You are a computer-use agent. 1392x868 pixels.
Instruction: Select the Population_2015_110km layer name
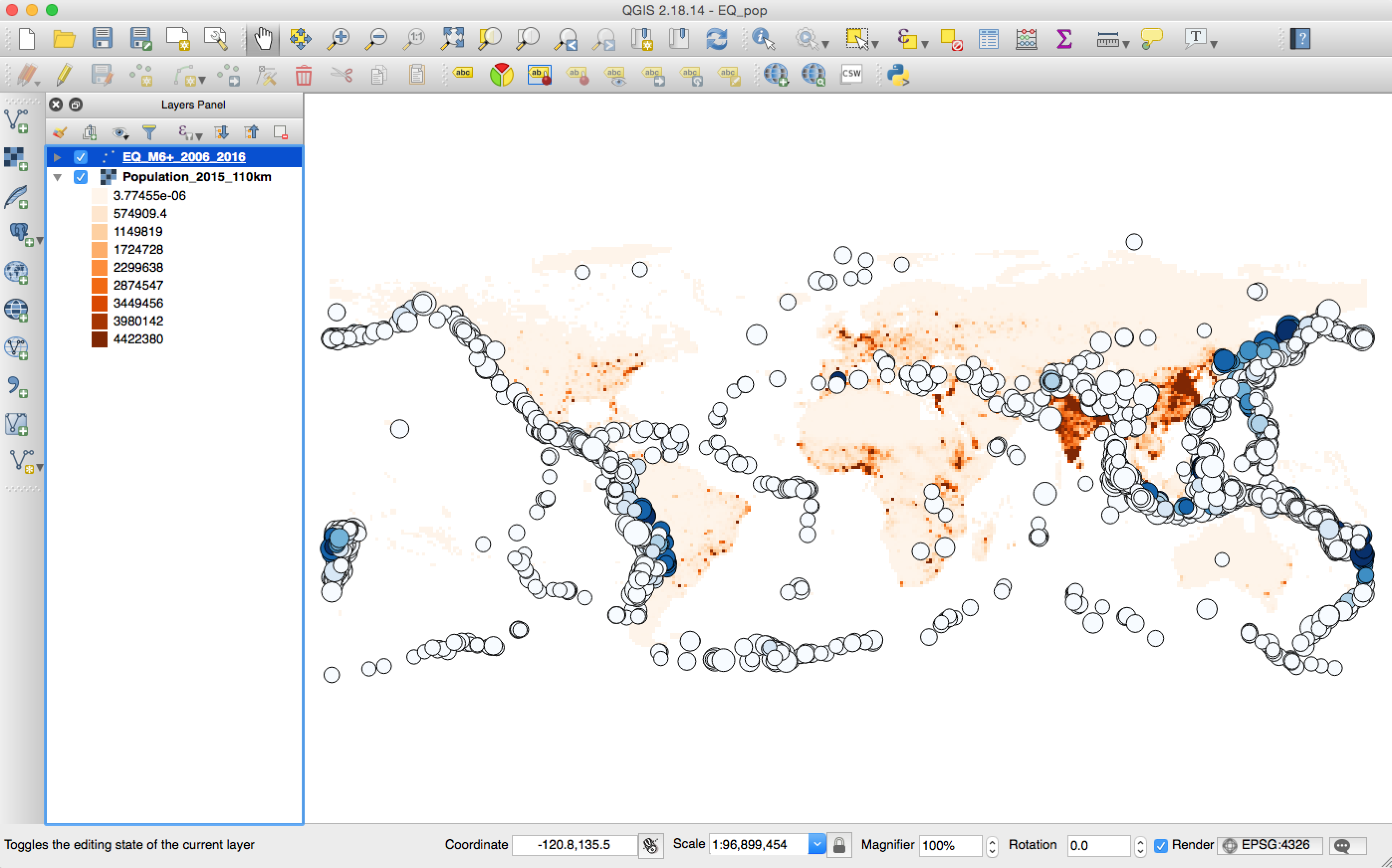point(196,177)
